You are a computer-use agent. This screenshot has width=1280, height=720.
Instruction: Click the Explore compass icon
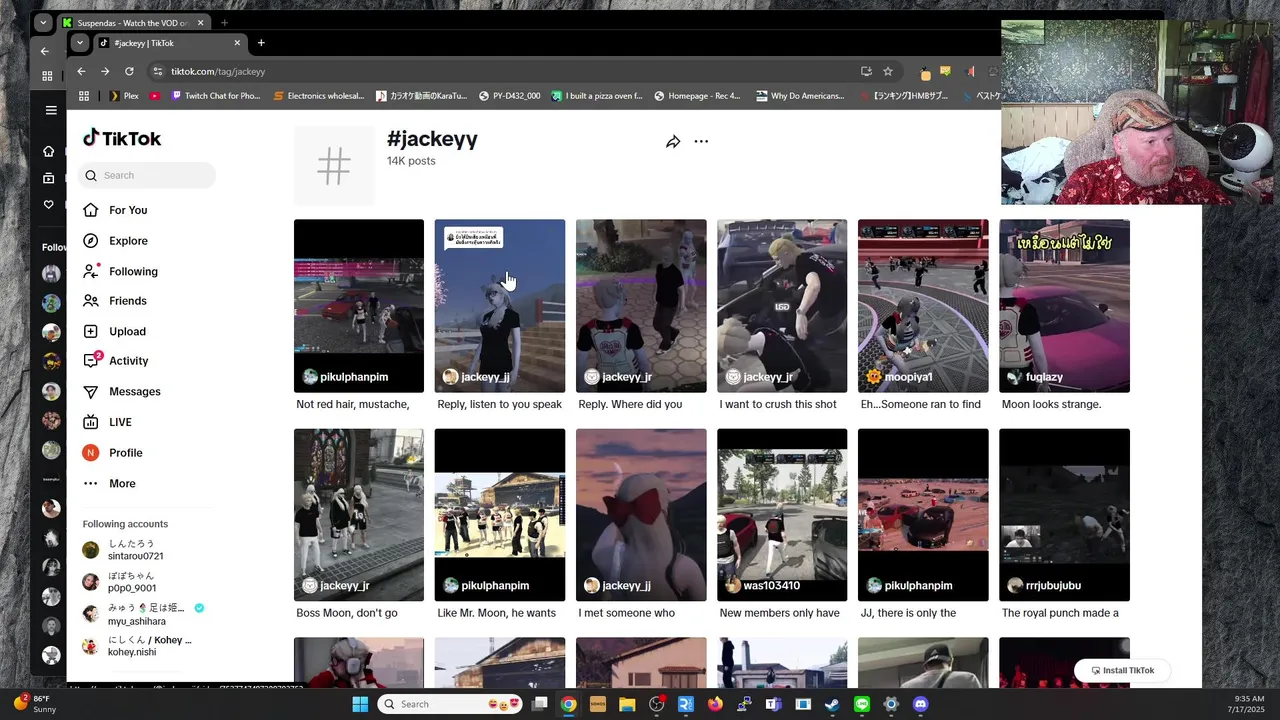pos(91,241)
